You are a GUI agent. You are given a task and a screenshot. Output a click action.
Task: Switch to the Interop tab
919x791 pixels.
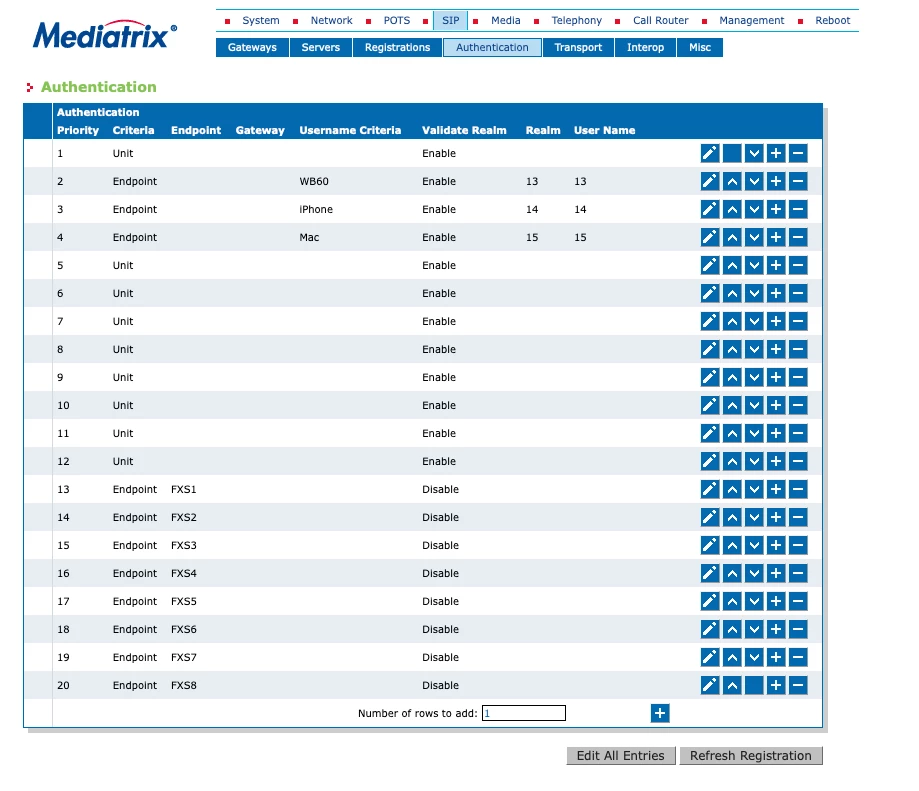coord(645,47)
